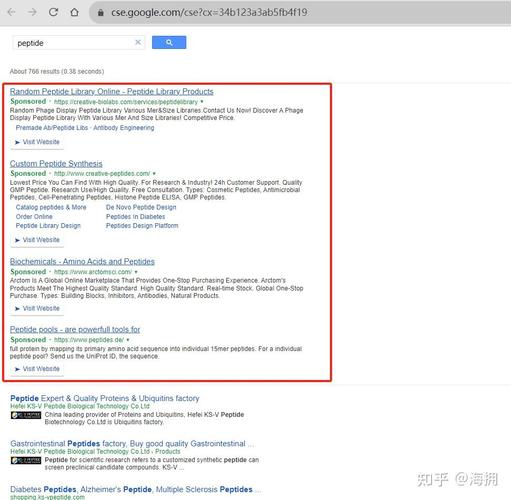Click the creative-biolabs.com green URL
Image resolution: width=511 pixels, height=500 pixels.
126,102
